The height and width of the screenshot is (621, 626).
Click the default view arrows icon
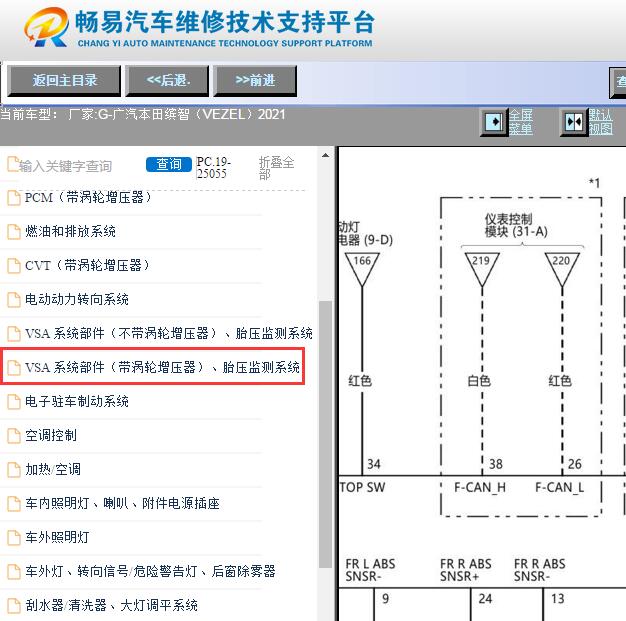pos(574,122)
